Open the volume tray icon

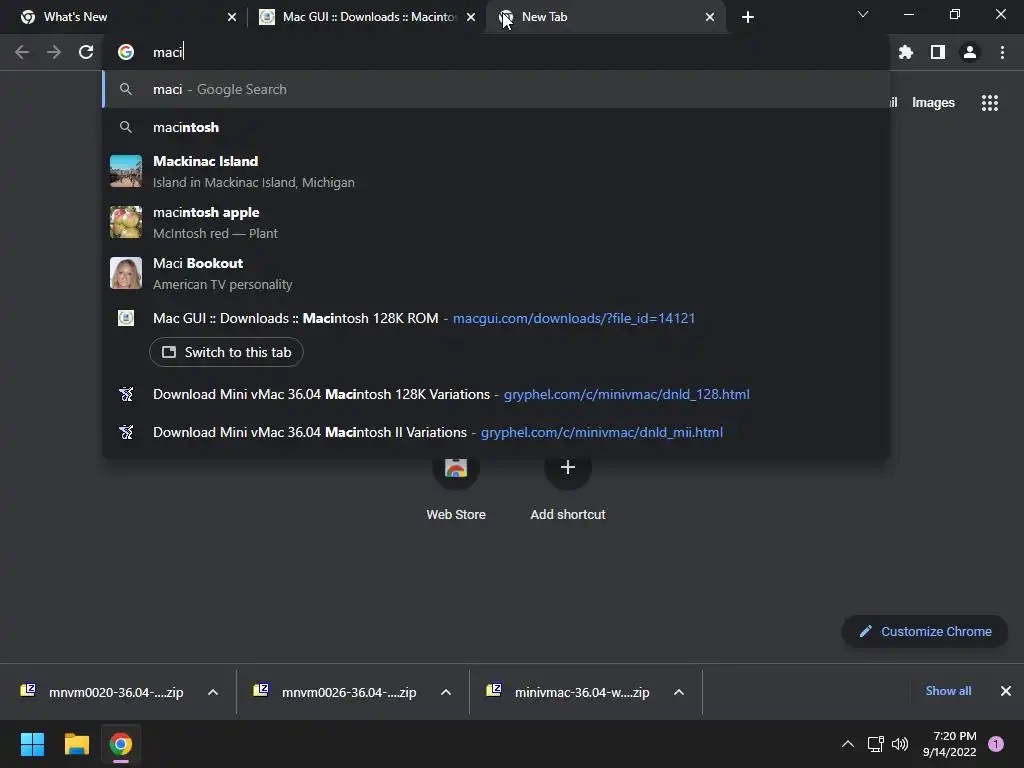tap(900, 744)
